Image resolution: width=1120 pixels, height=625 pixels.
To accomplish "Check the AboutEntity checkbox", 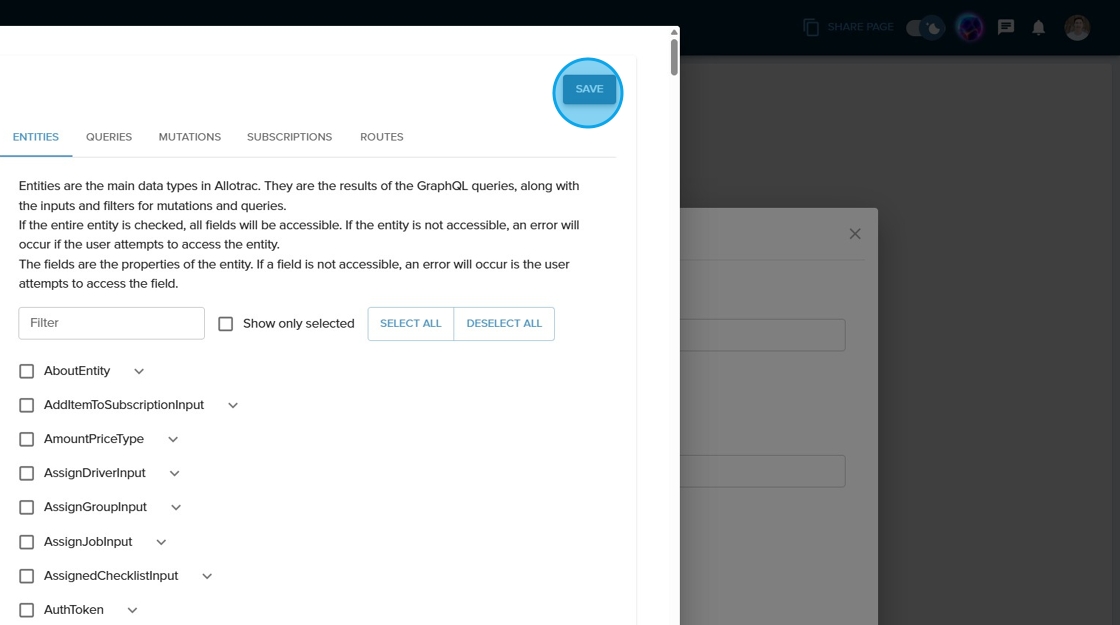I will pyautogui.click(x=27, y=371).
